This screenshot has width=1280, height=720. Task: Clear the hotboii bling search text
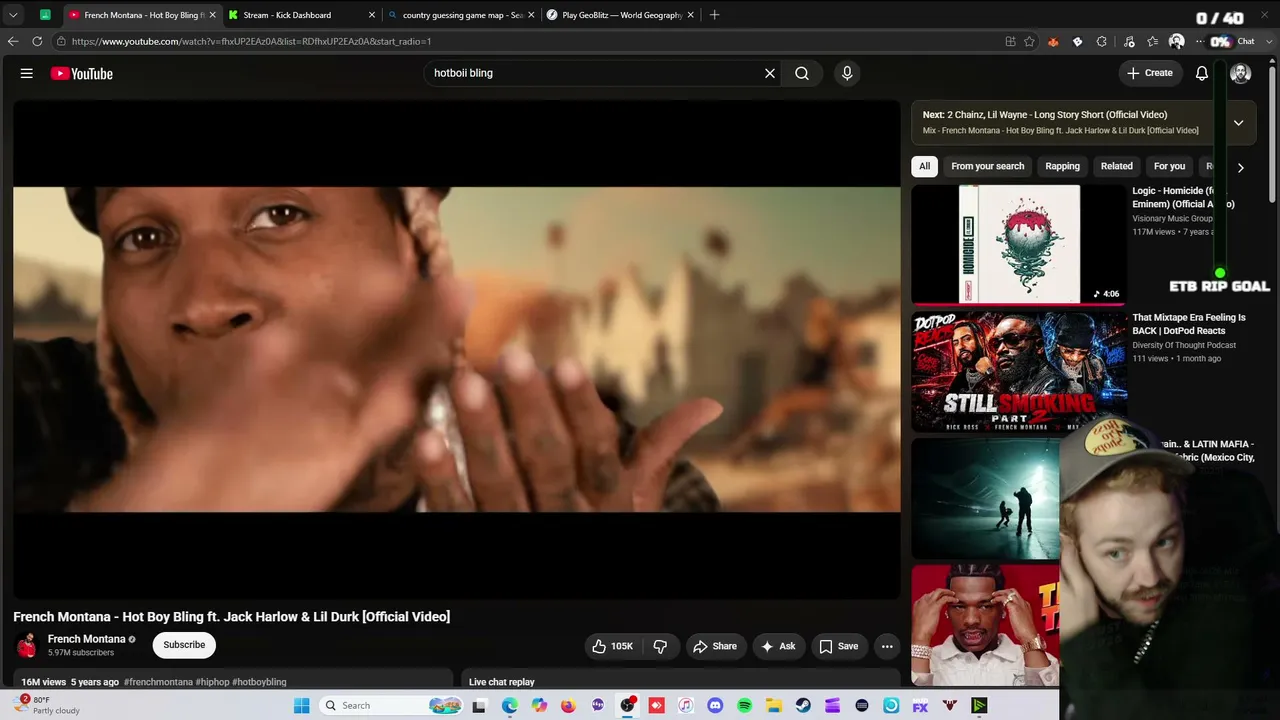(x=770, y=73)
